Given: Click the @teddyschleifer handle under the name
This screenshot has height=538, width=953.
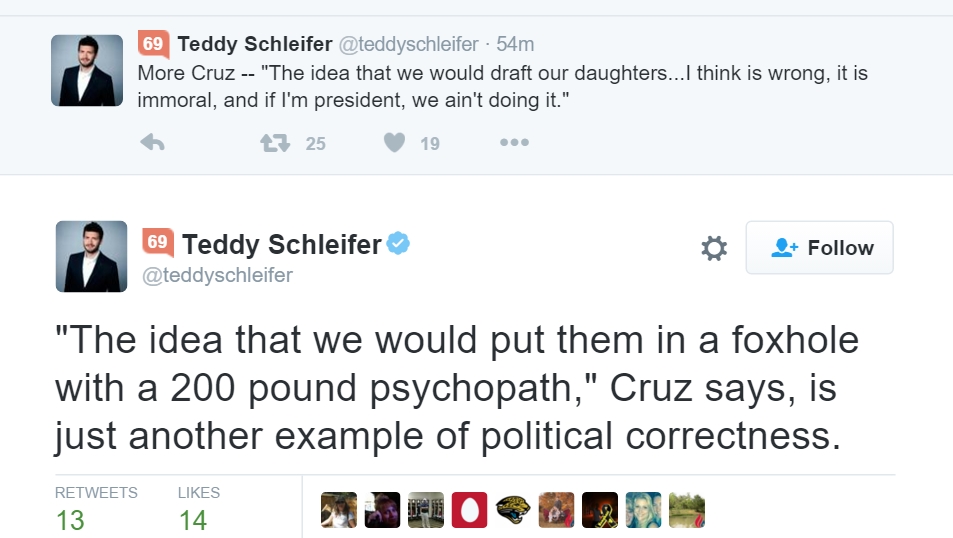Looking at the screenshot, I should click(x=218, y=275).
